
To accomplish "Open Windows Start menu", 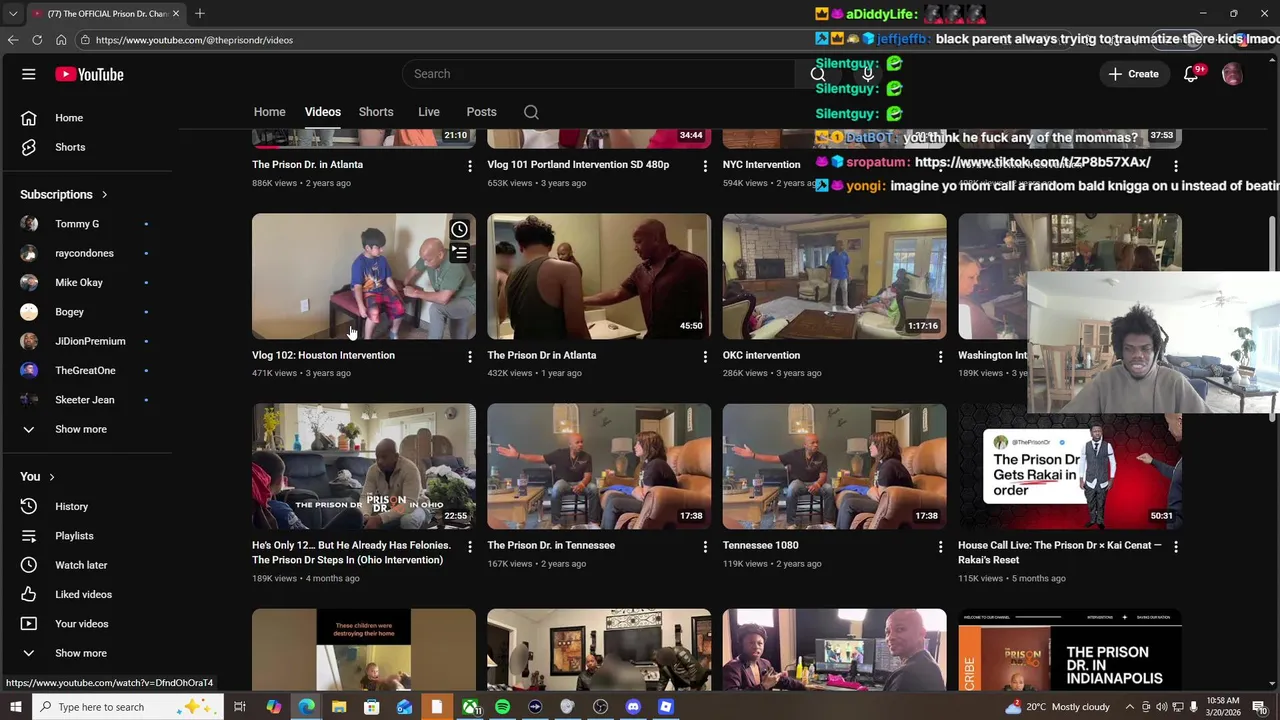I will [16, 707].
